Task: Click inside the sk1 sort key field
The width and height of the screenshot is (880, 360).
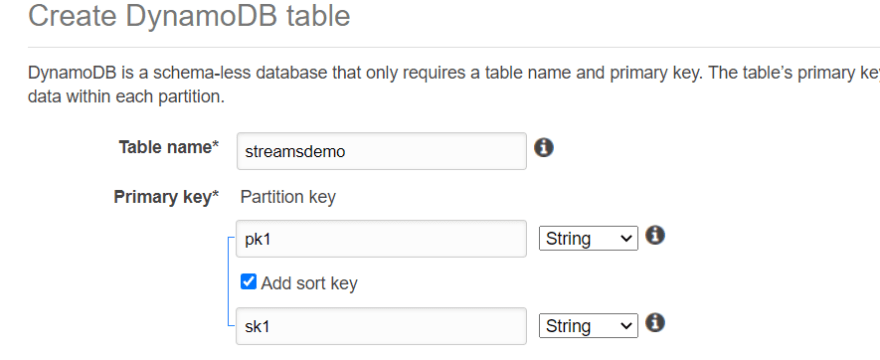Action: coord(382,326)
